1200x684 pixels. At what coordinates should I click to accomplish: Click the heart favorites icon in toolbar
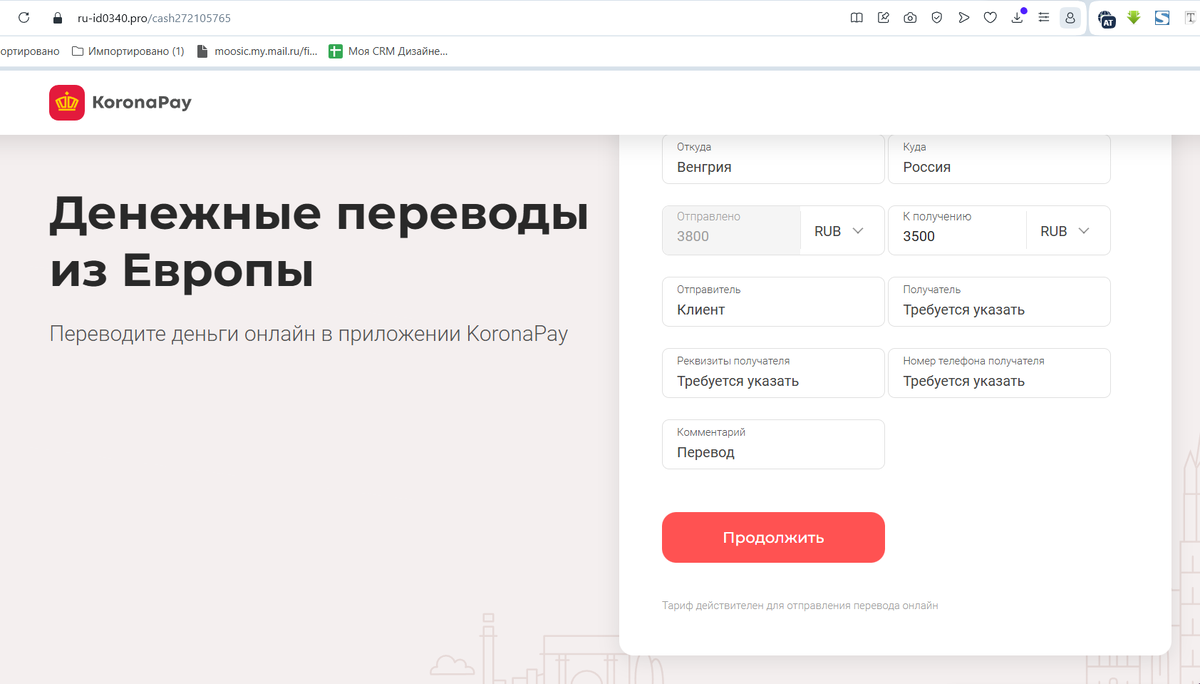pos(990,17)
